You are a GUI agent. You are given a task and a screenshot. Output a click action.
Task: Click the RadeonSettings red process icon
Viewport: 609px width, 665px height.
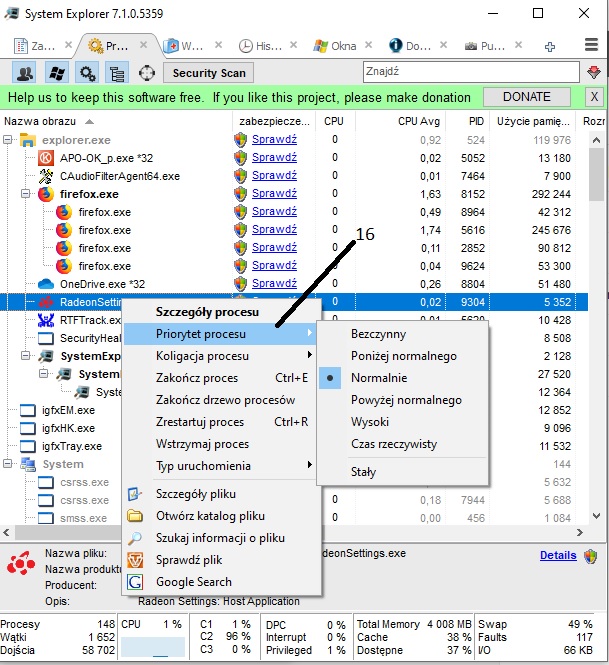click(46, 302)
